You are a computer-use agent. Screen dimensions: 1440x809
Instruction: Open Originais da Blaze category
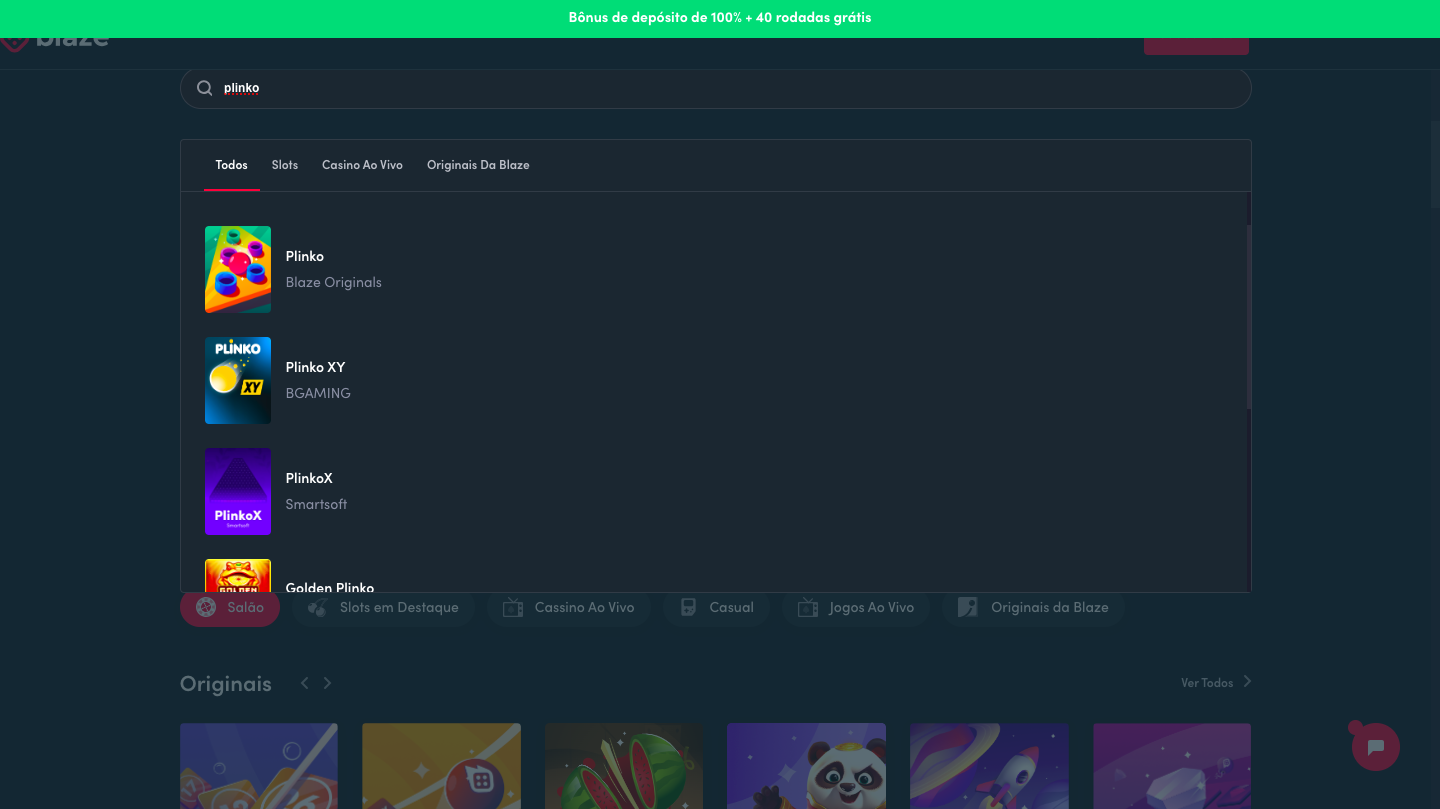[1033, 607]
